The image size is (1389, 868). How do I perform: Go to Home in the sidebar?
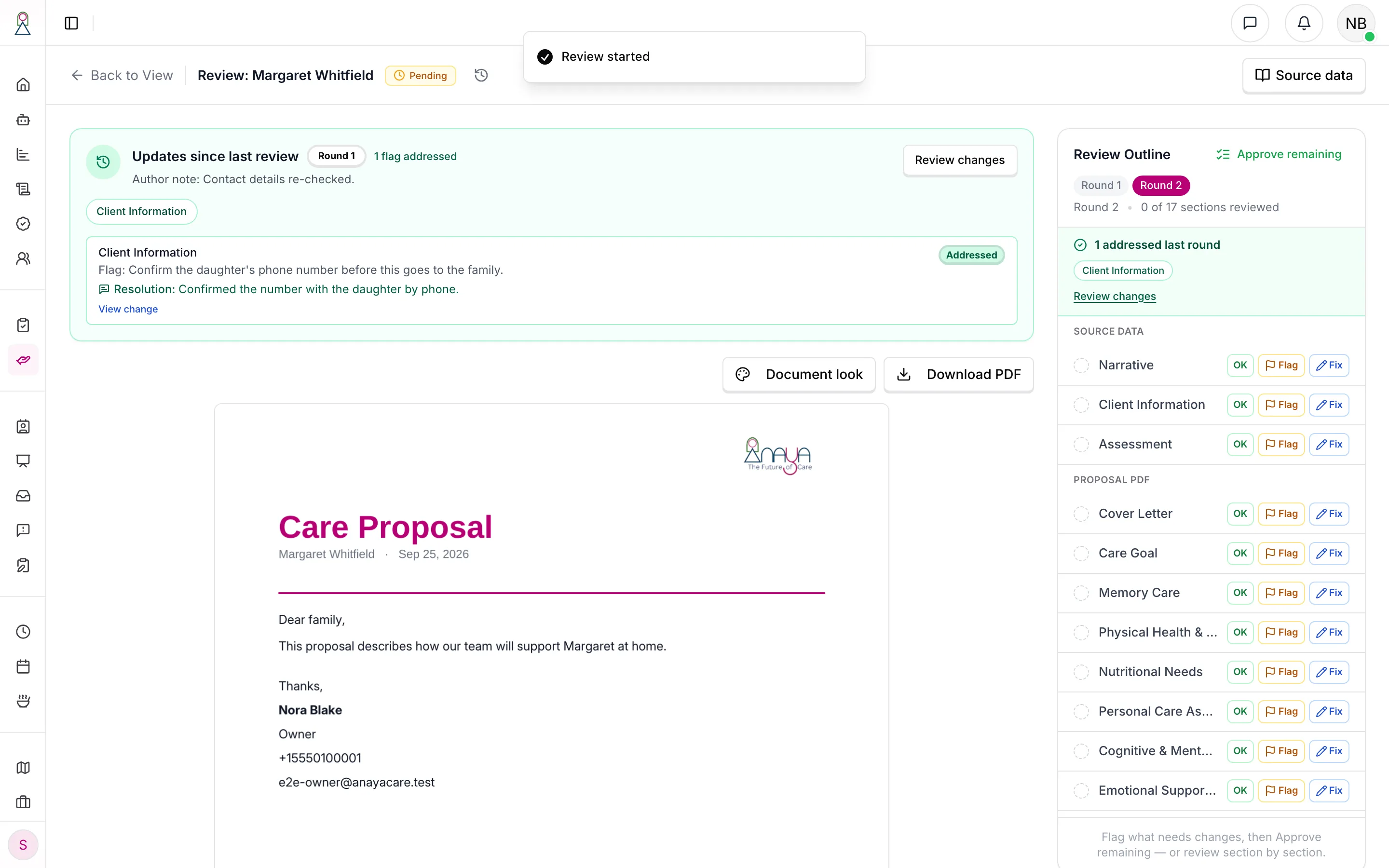23,85
